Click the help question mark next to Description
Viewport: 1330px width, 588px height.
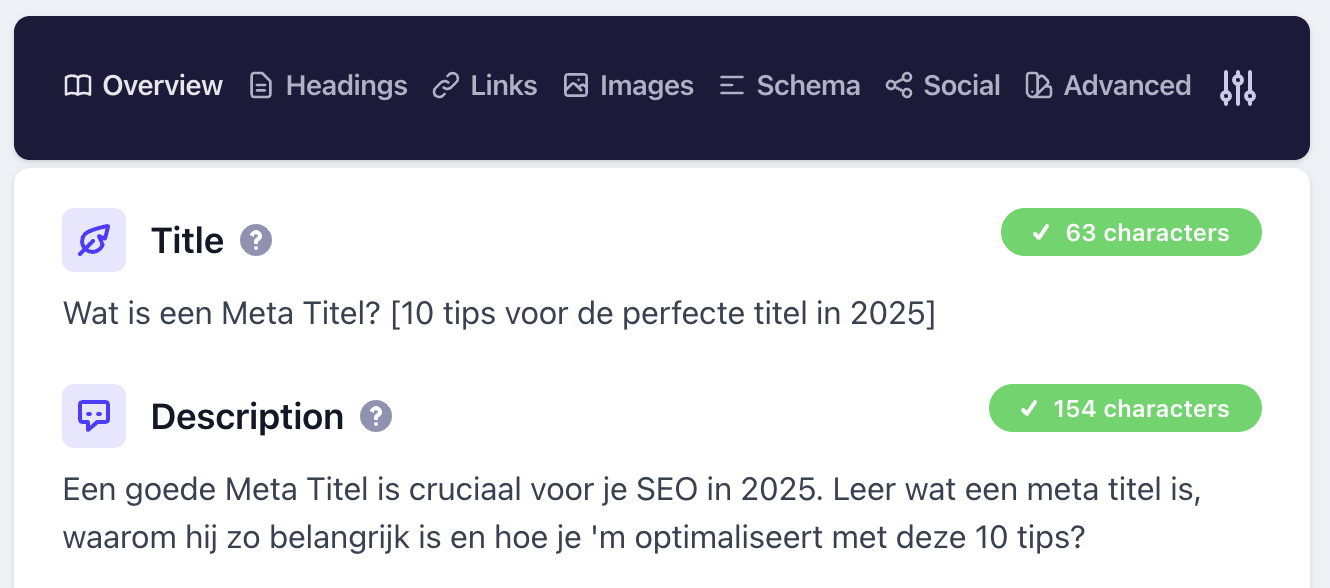tap(375, 416)
